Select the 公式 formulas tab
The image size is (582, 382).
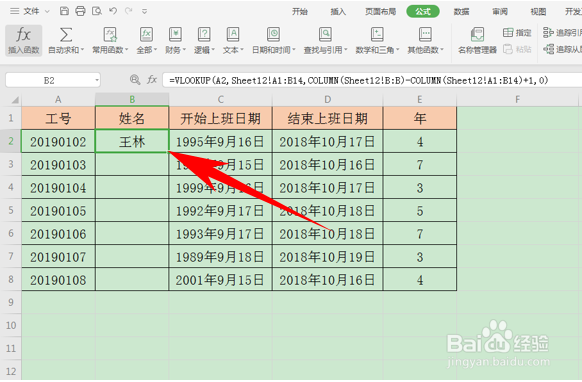(x=423, y=12)
